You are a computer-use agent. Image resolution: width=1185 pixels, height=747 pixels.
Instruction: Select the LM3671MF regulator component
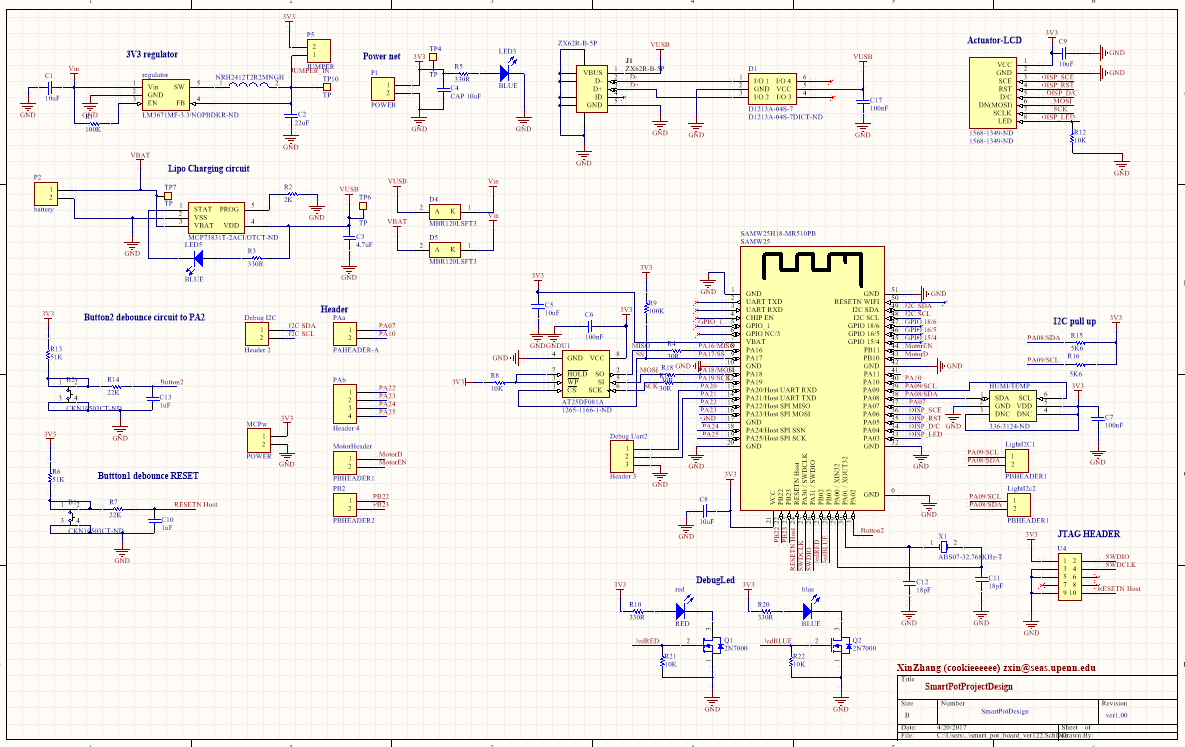click(x=166, y=95)
